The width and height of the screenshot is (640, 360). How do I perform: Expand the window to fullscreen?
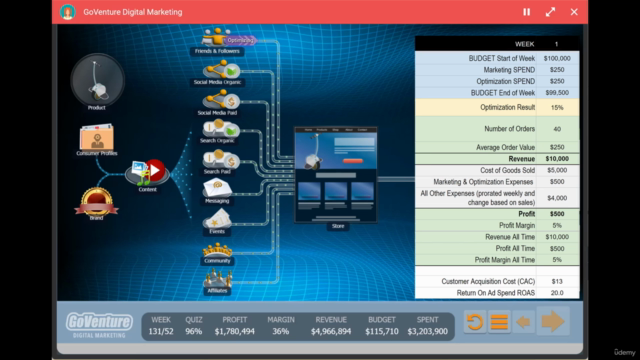tap(550, 12)
